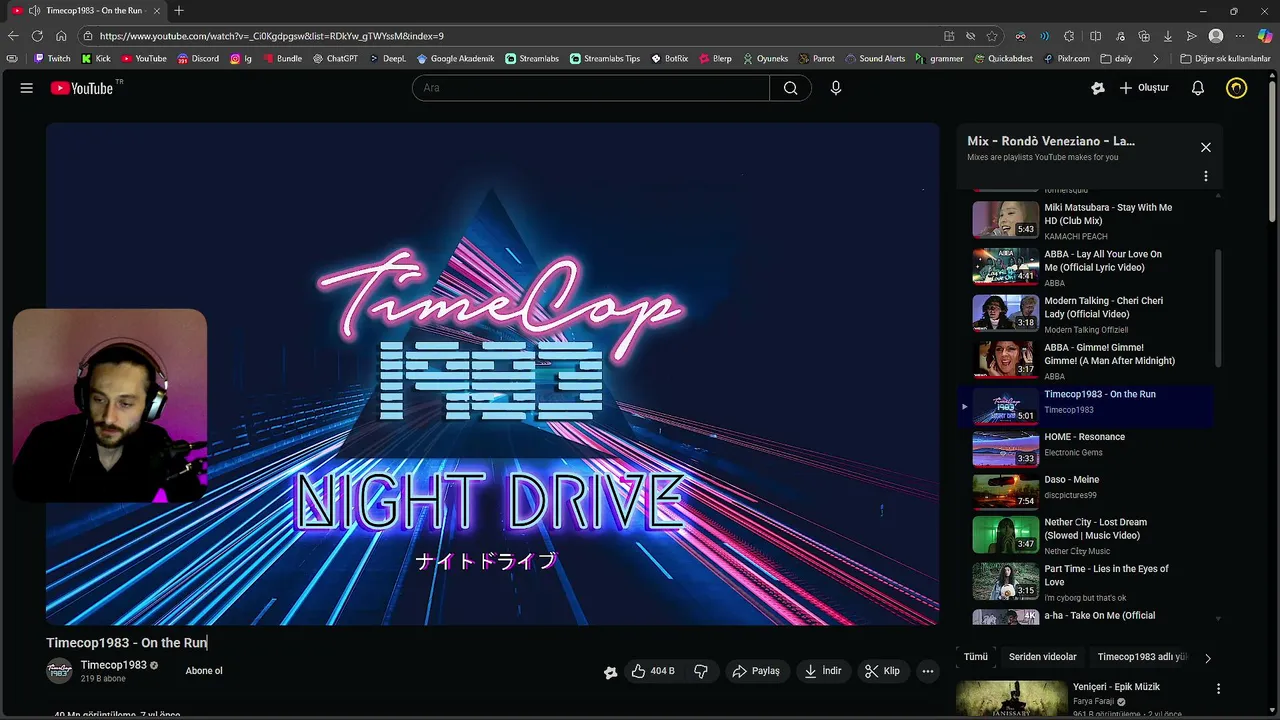
Task: Select the Seriden videolar filter chip
Action: [x=1042, y=657]
